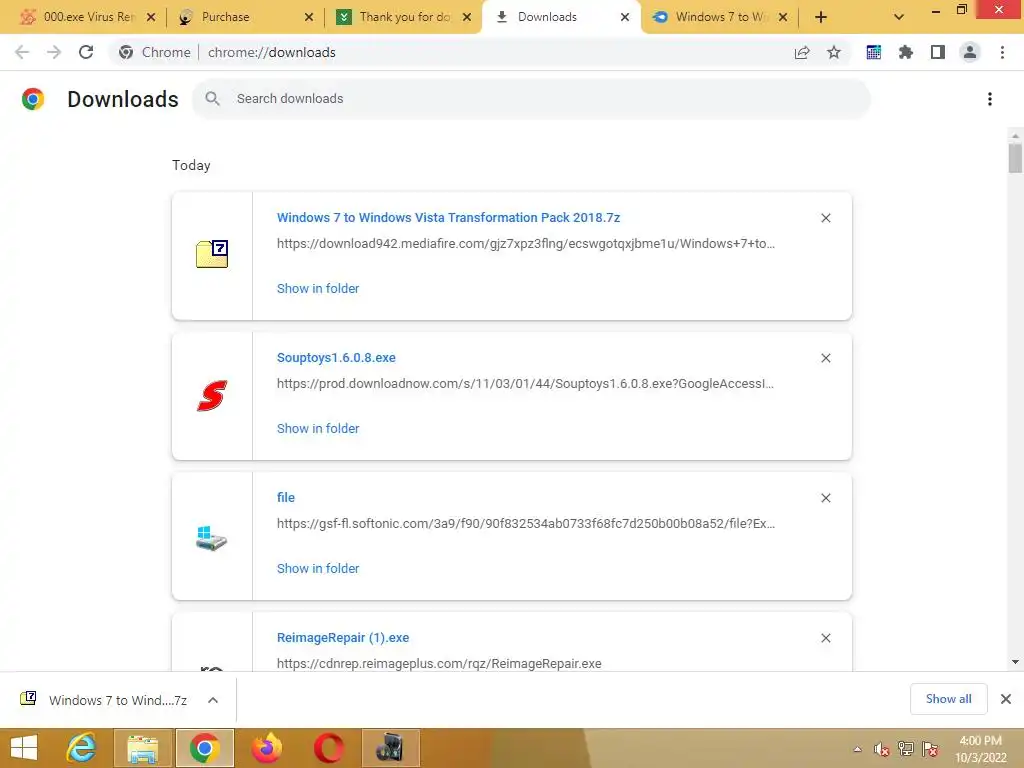Open Windows 7 to Windows Vista Transformation Pack file

pyautogui.click(x=448, y=217)
